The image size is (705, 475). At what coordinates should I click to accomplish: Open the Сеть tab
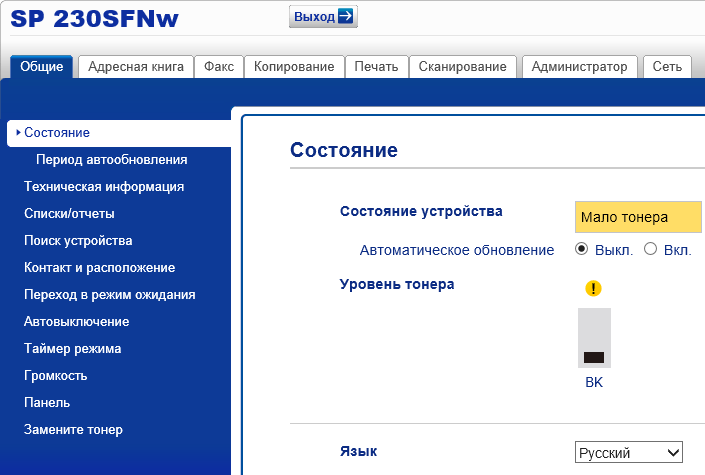click(x=667, y=67)
